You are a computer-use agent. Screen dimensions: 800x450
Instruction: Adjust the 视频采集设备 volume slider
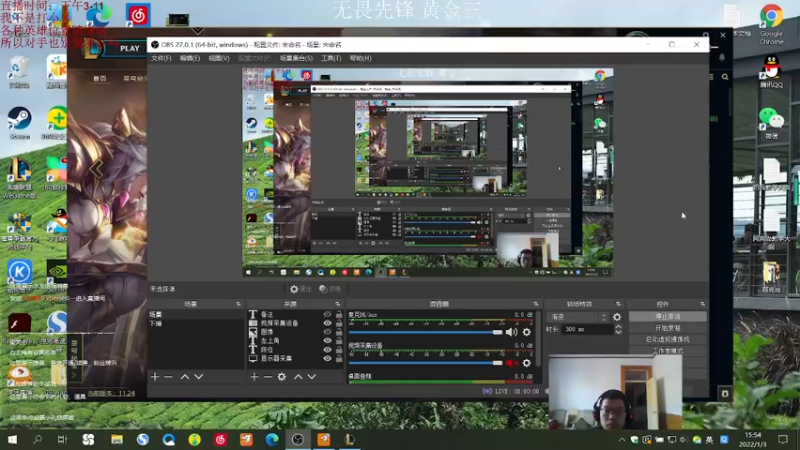pyautogui.click(x=426, y=363)
